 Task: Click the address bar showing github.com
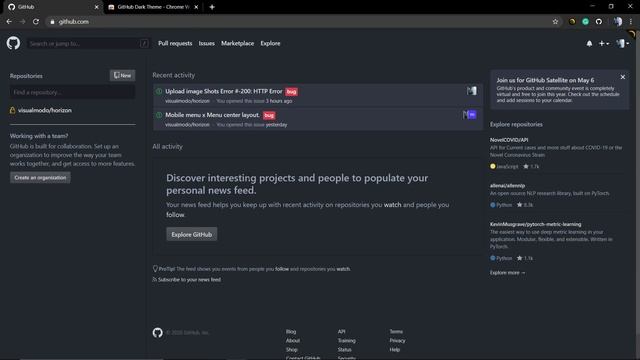click(x=302, y=22)
